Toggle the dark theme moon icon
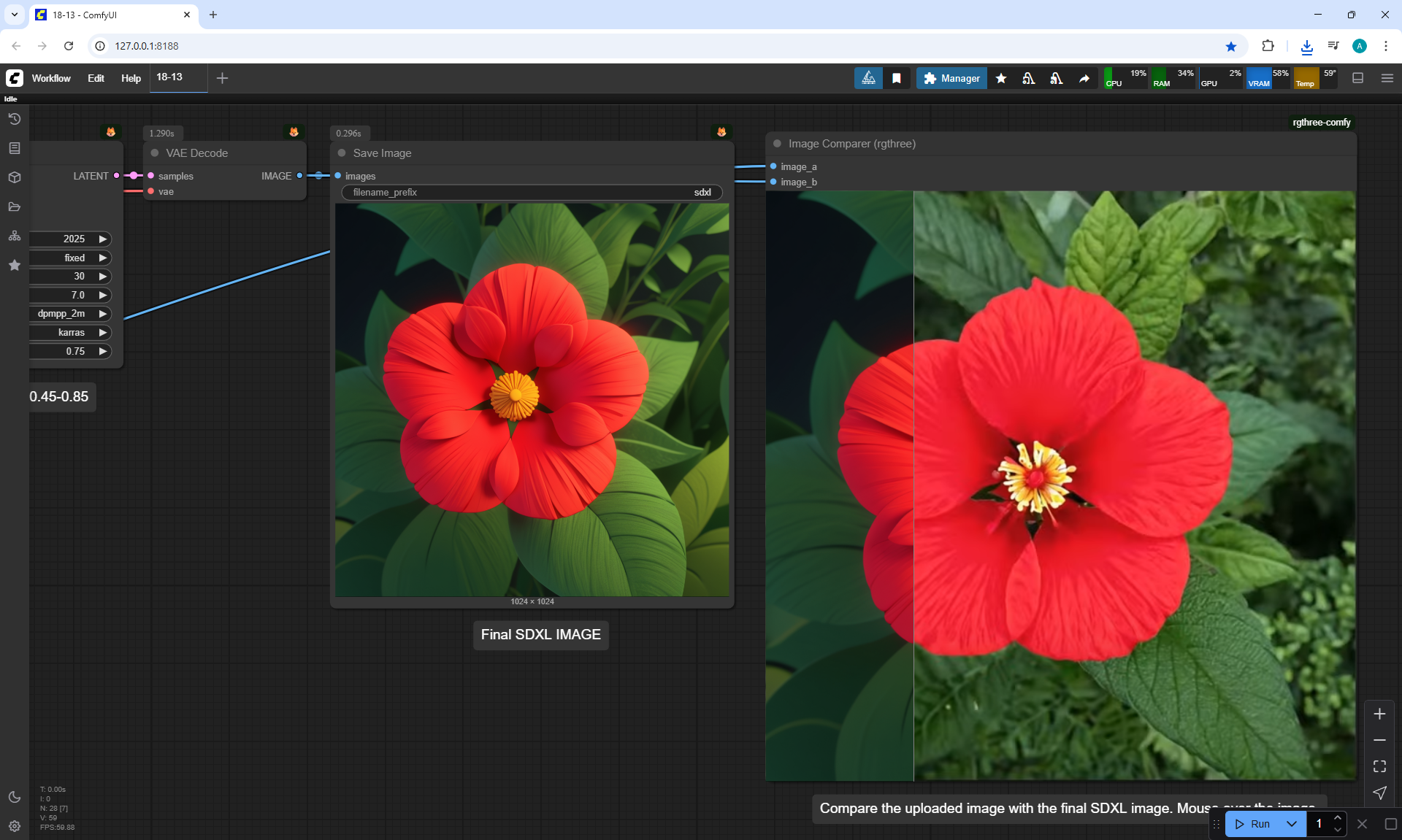The image size is (1402, 840). (x=14, y=797)
